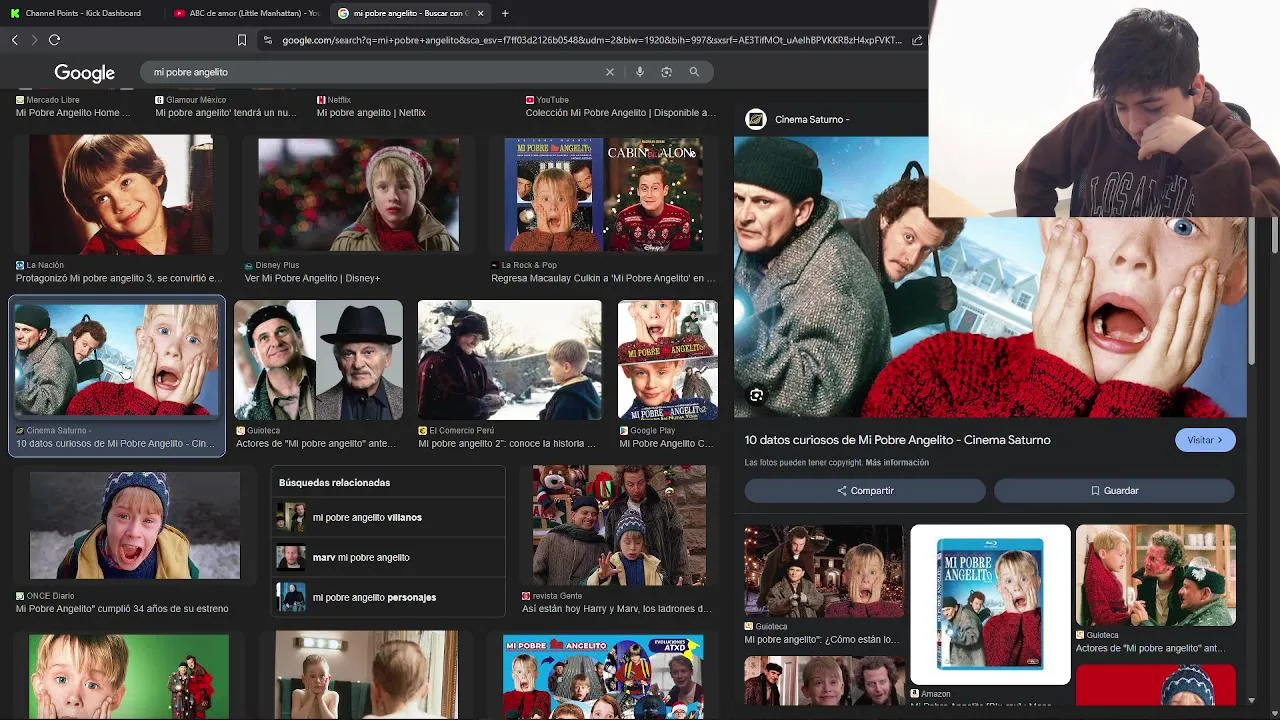
Task: Open Guioteca actors then-and-now thumbnail
Action: tap(318, 360)
